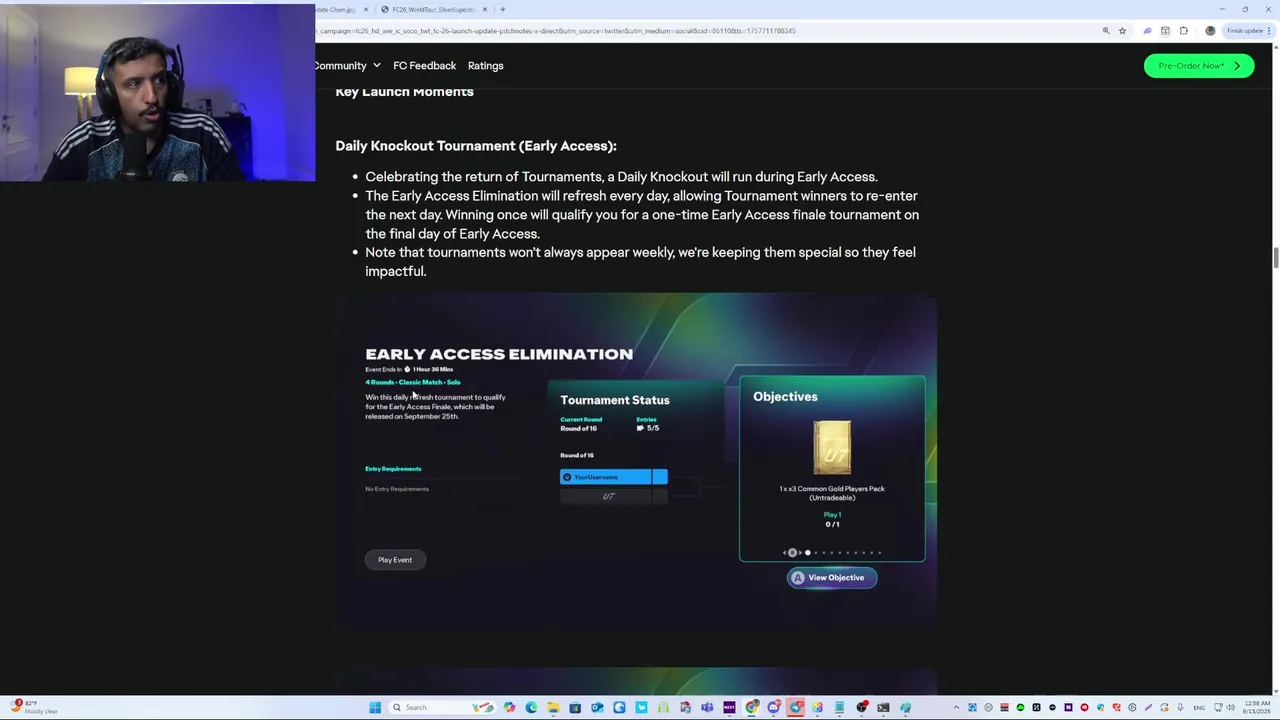This screenshot has width=1280, height=720.
Task: Click the Pre-Order Now button
Action: [1198, 65]
